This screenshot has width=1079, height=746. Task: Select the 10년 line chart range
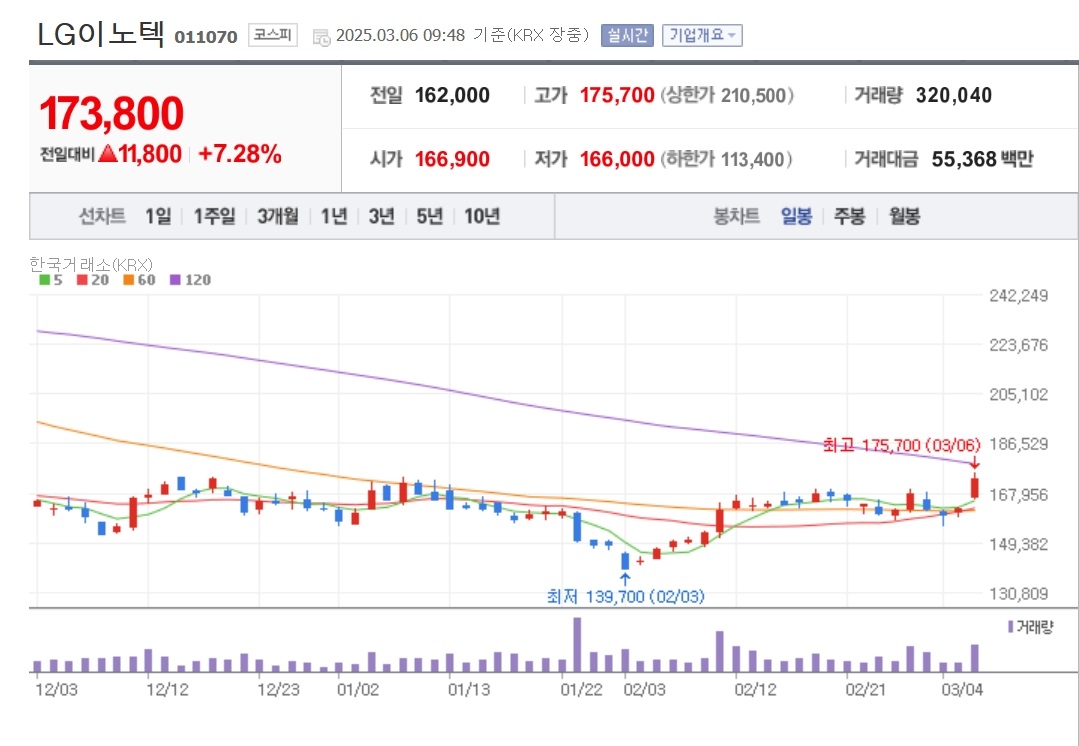482,216
